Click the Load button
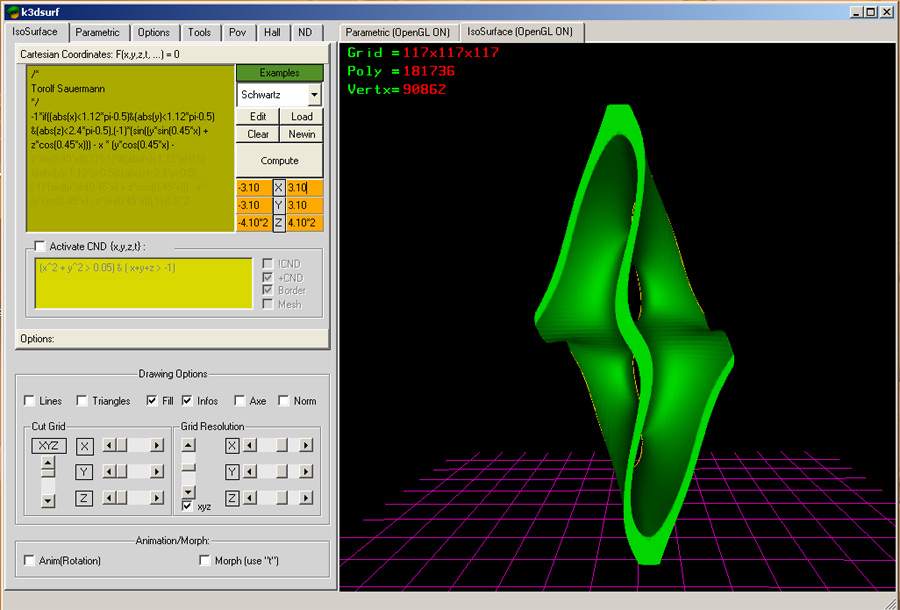900x610 pixels. click(x=302, y=116)
